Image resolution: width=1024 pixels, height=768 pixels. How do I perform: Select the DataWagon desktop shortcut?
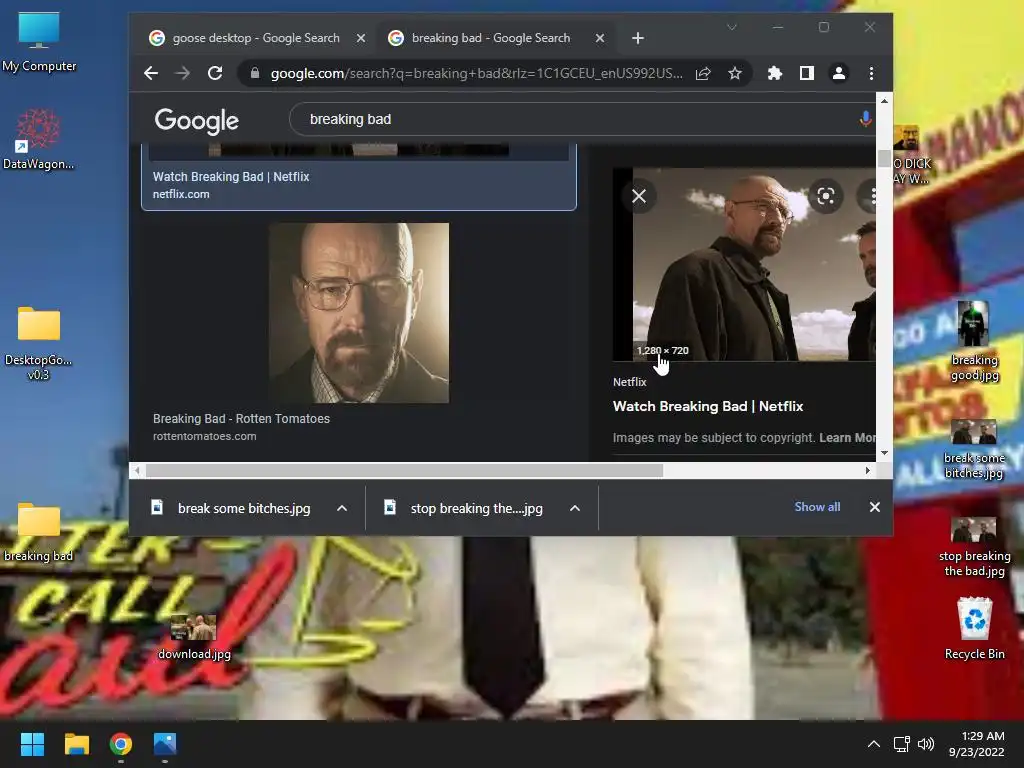(x=39, y=140)
